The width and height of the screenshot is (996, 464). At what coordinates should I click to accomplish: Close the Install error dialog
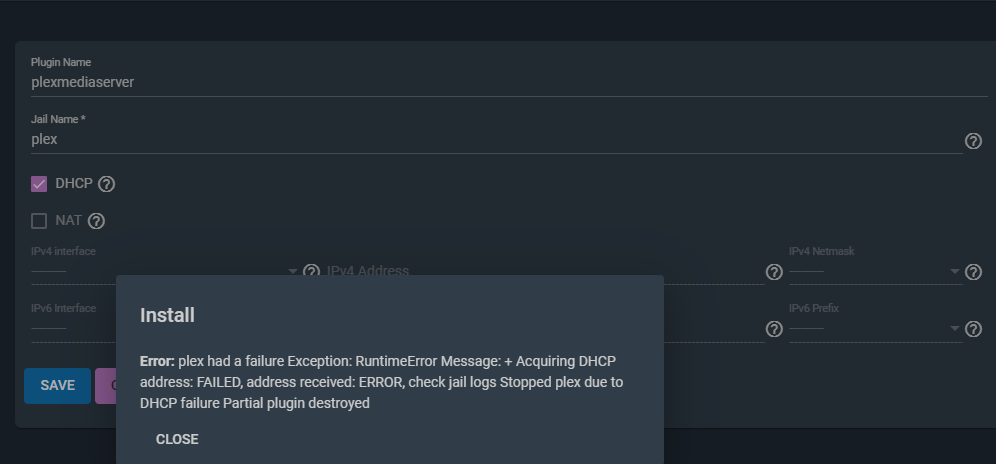click(x=177, y=439)
